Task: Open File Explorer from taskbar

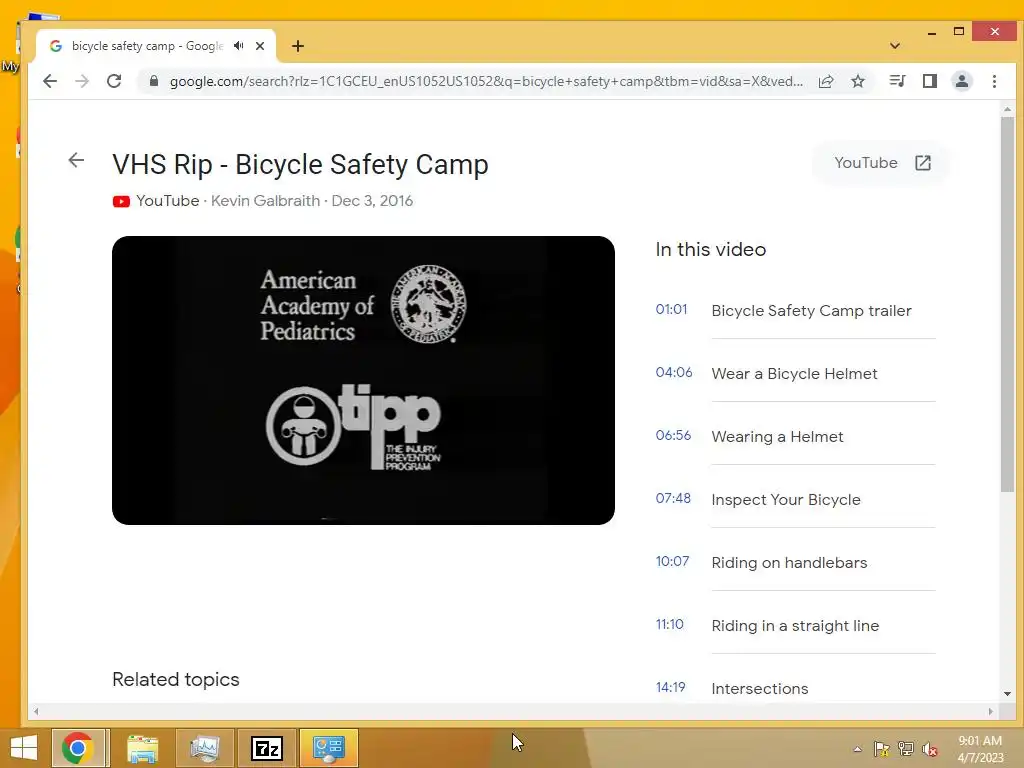Action: pos(142,748)
